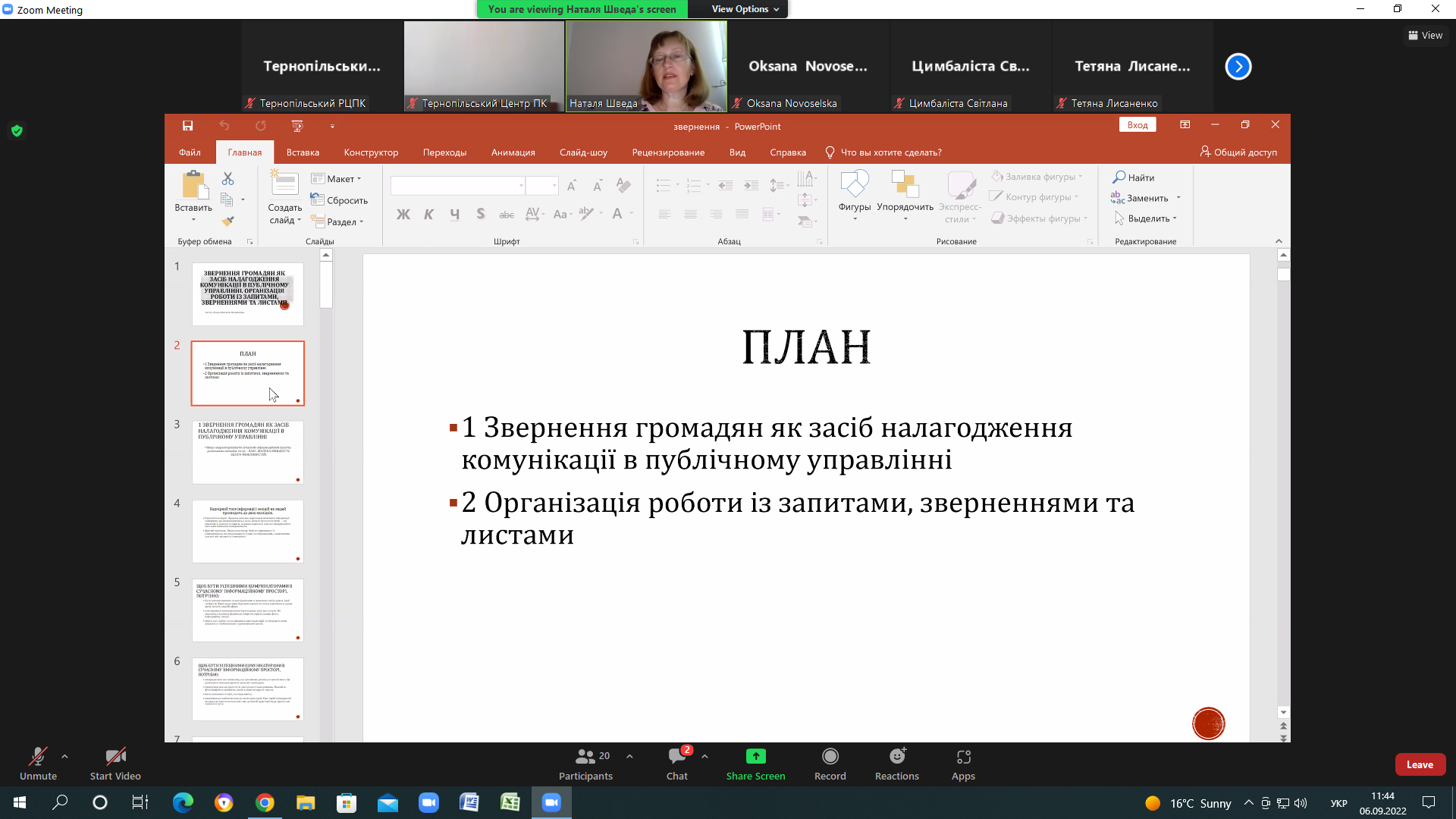1456x819 pixels.
Task: Toggle justify text alignment
Action: click(742, 215)
